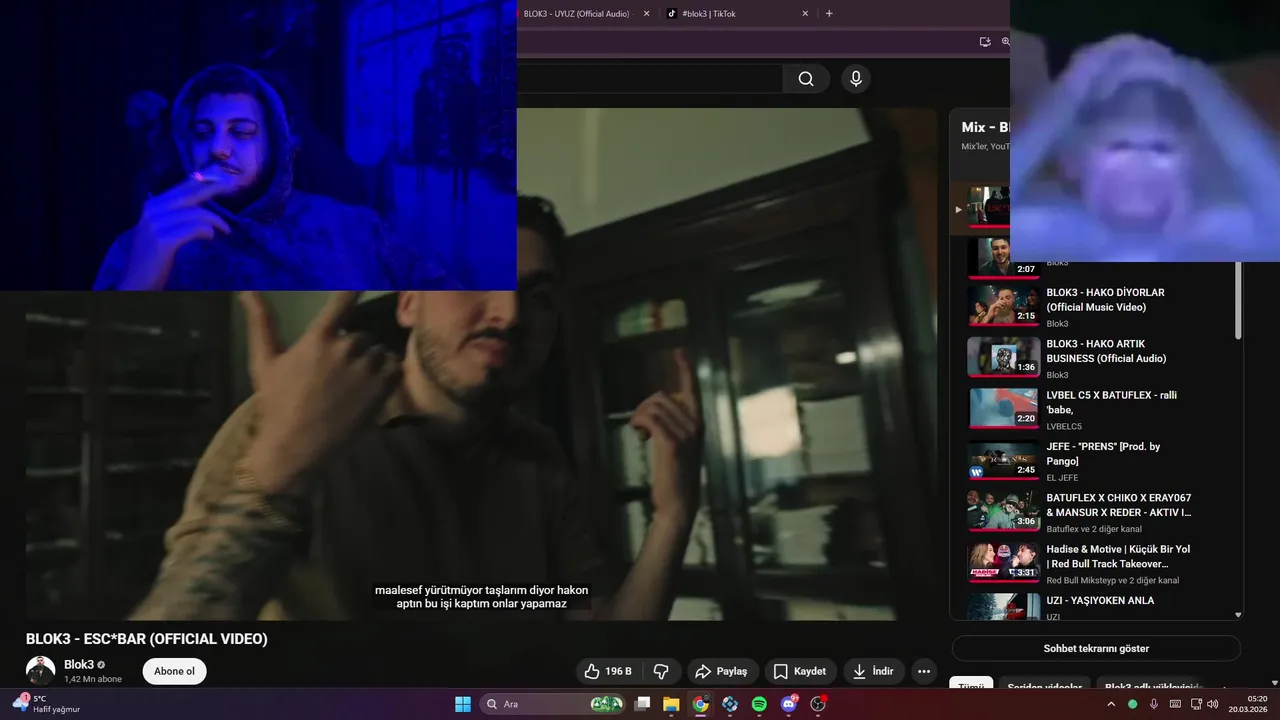Open the Blok3 channel name link
Screen dimensions: 1280x720
(x=79, y=664)
